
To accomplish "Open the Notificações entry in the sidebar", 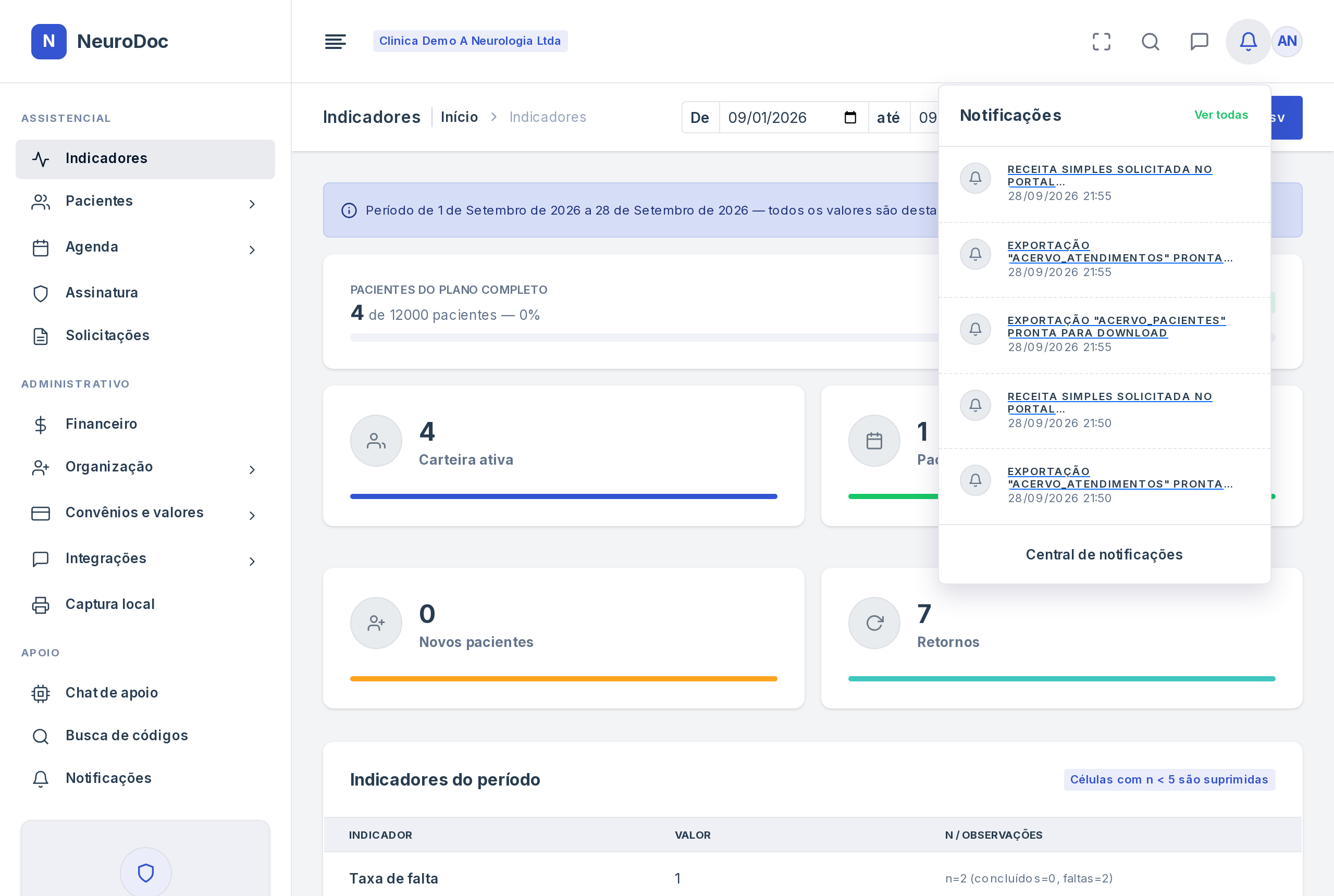I will (x=145, y=778).
